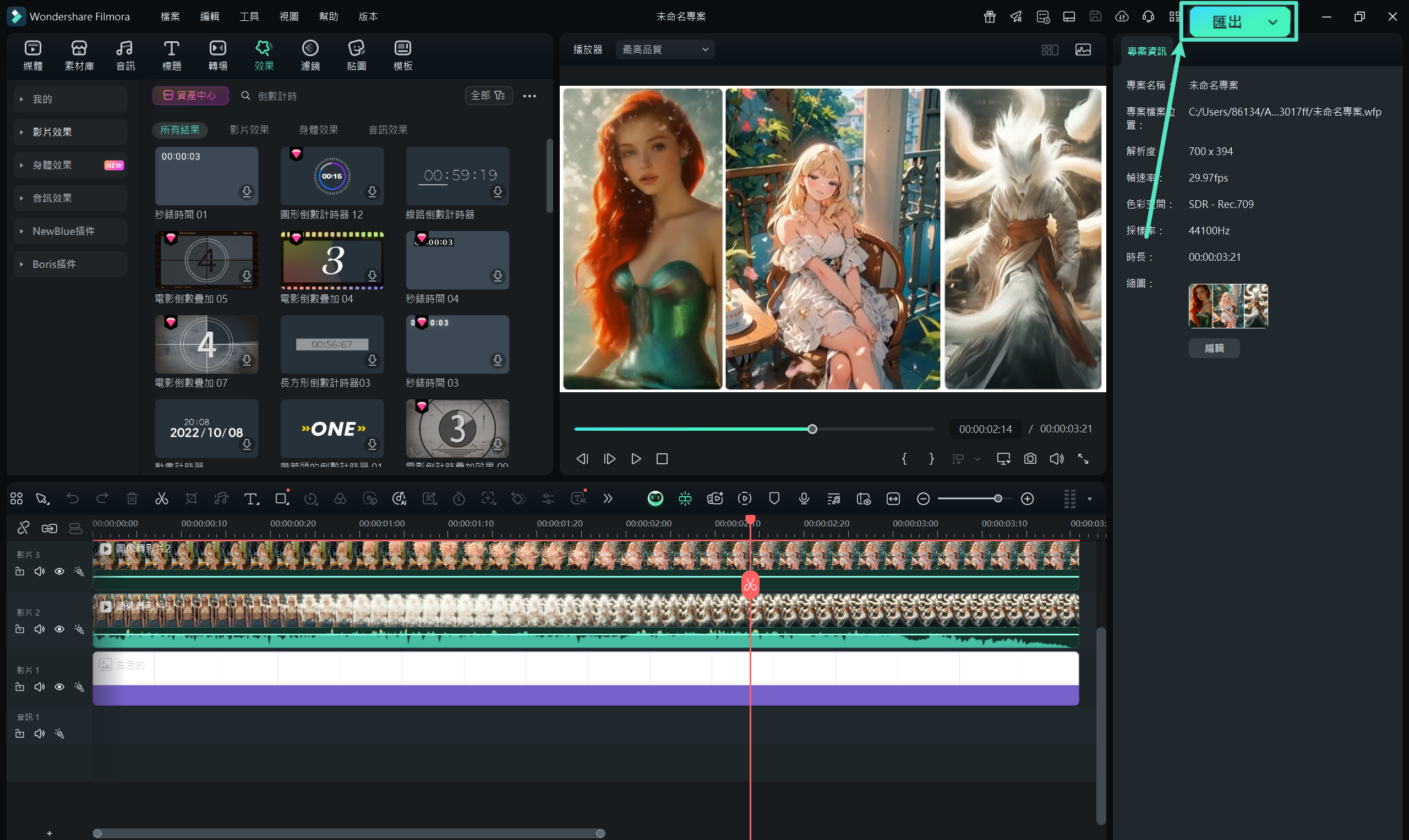Click the marker shield icon in timeline toolbar
The image size is (1409, 840).
point(774,499)
